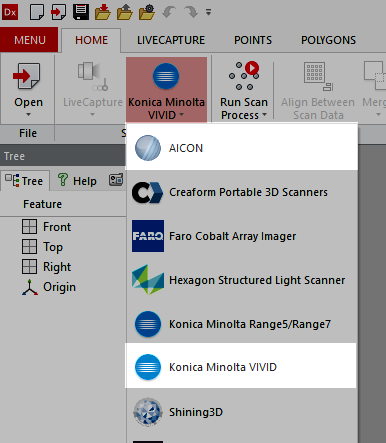
Task: Expand the LiveCapture dropdown arrow
Action: [x=93, y=114]
